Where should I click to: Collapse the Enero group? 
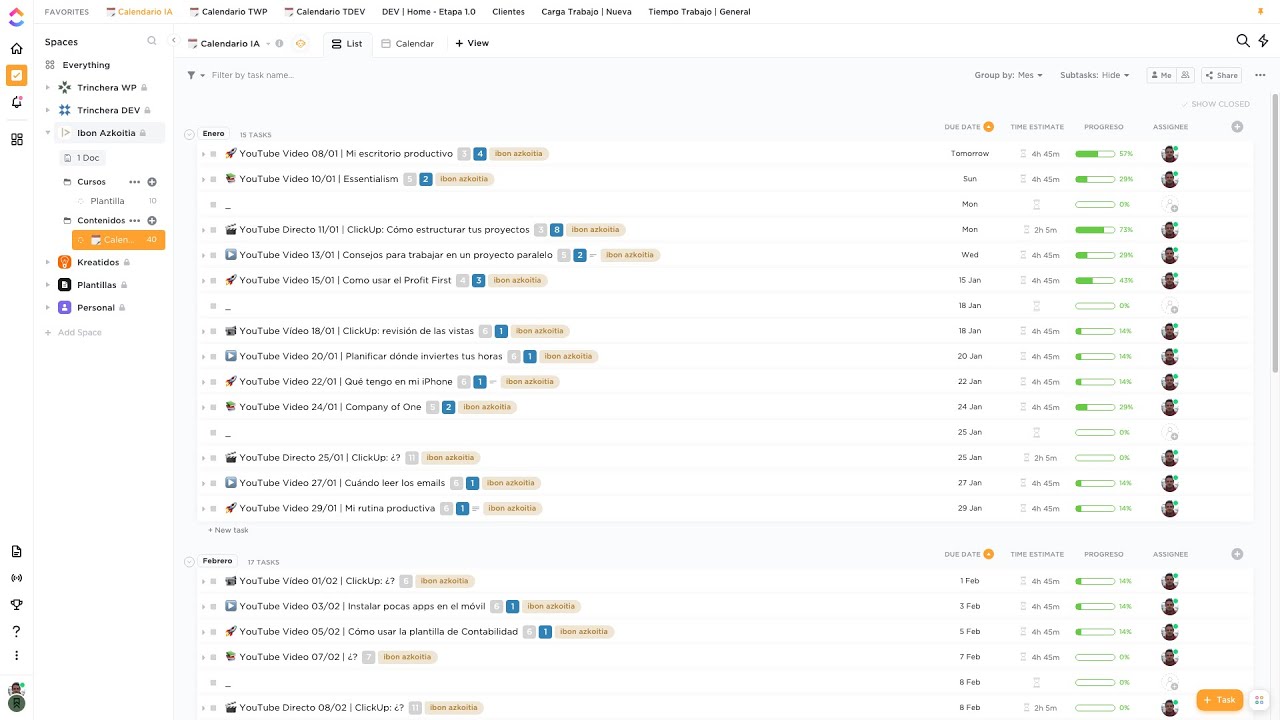coord(189,134)
